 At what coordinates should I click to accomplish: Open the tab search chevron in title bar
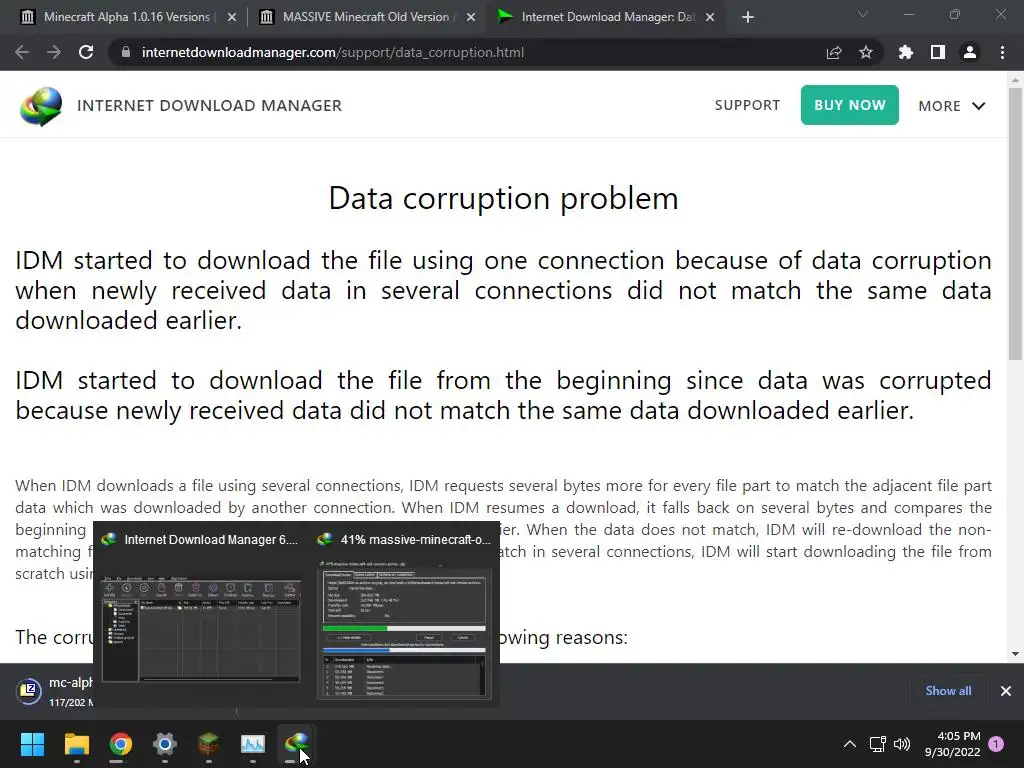coord(863,14)
